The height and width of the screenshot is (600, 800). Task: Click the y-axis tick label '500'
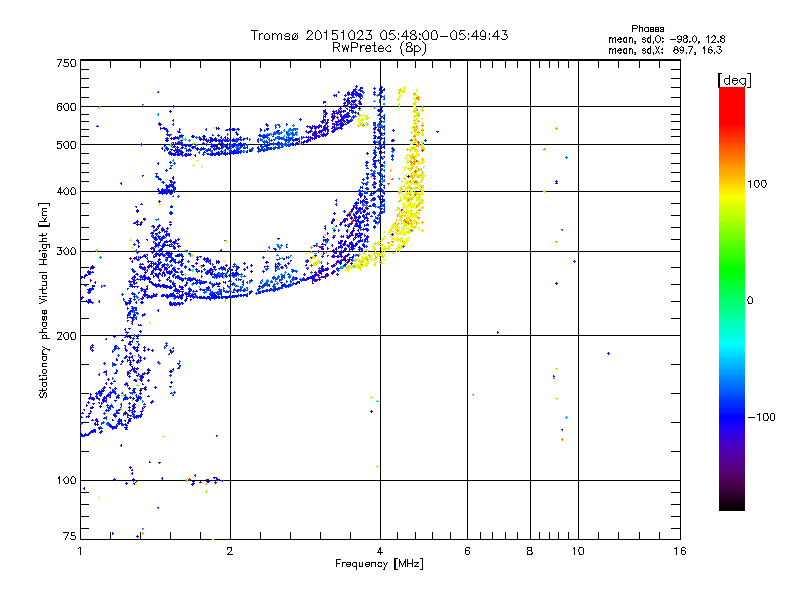pyautogui.click(x=66, y=145)
